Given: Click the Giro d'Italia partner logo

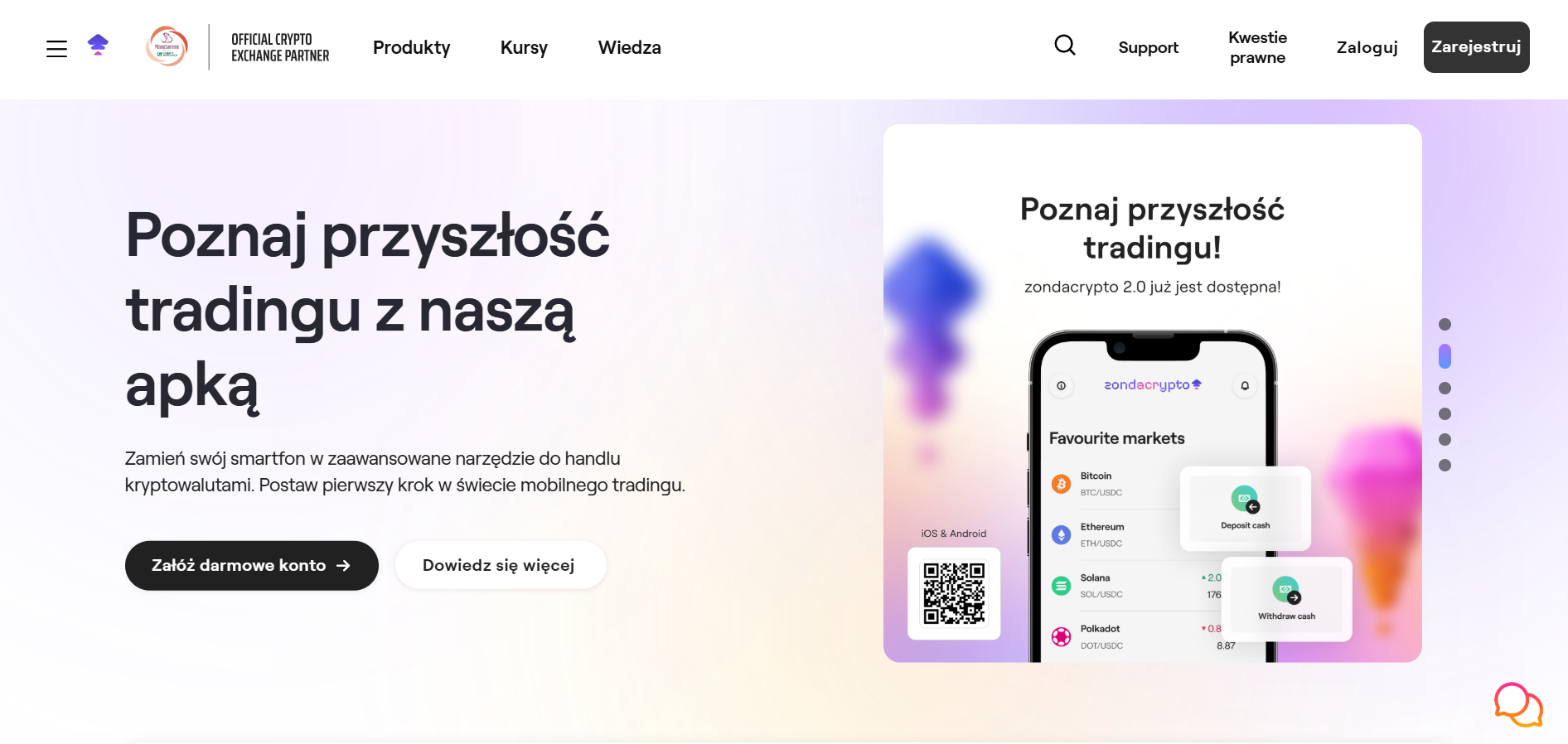Looking at the screenshot, I should tap(167, 46).
